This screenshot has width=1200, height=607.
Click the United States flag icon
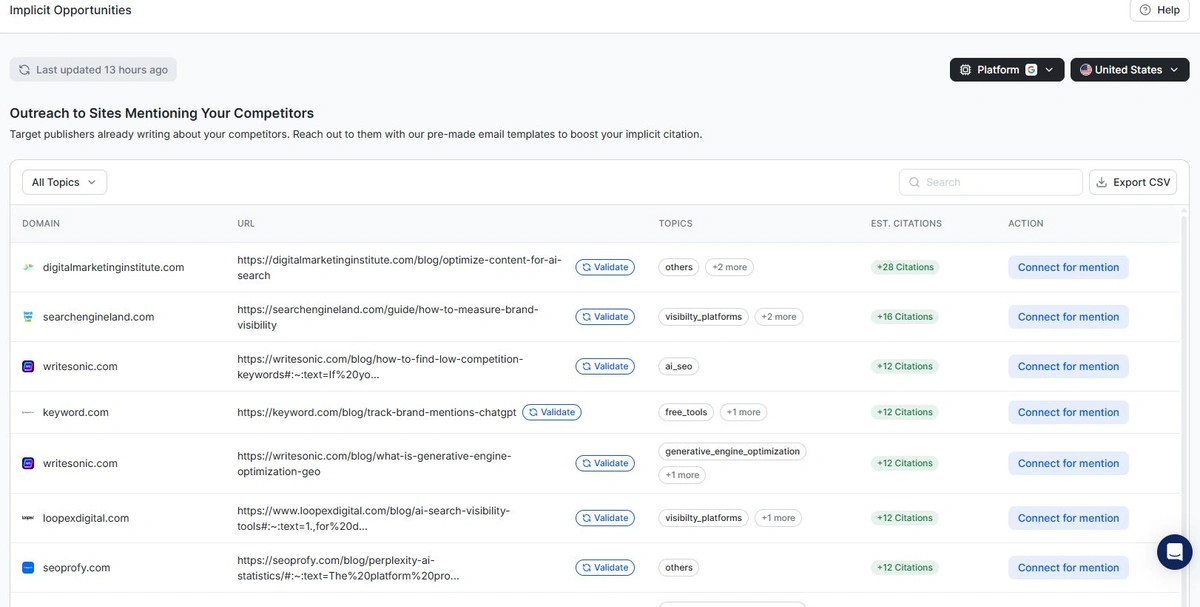1085,69
